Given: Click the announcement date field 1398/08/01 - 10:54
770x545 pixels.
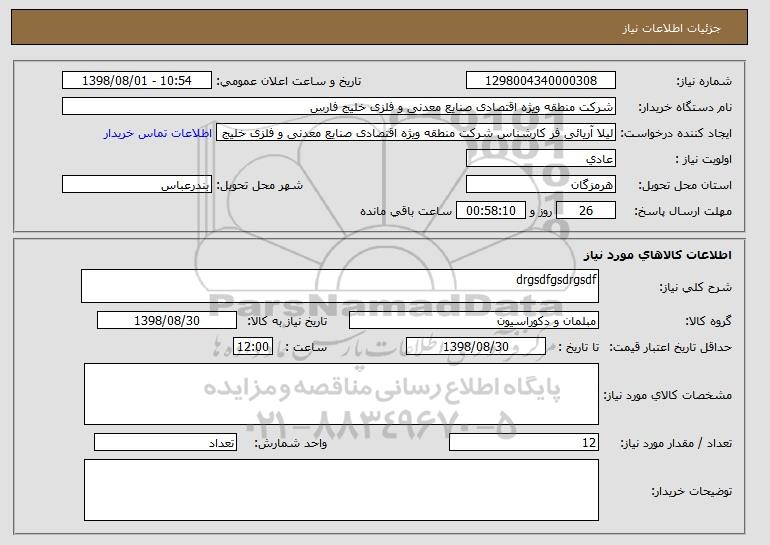Looking at the screenshot, I should (137, 81).
